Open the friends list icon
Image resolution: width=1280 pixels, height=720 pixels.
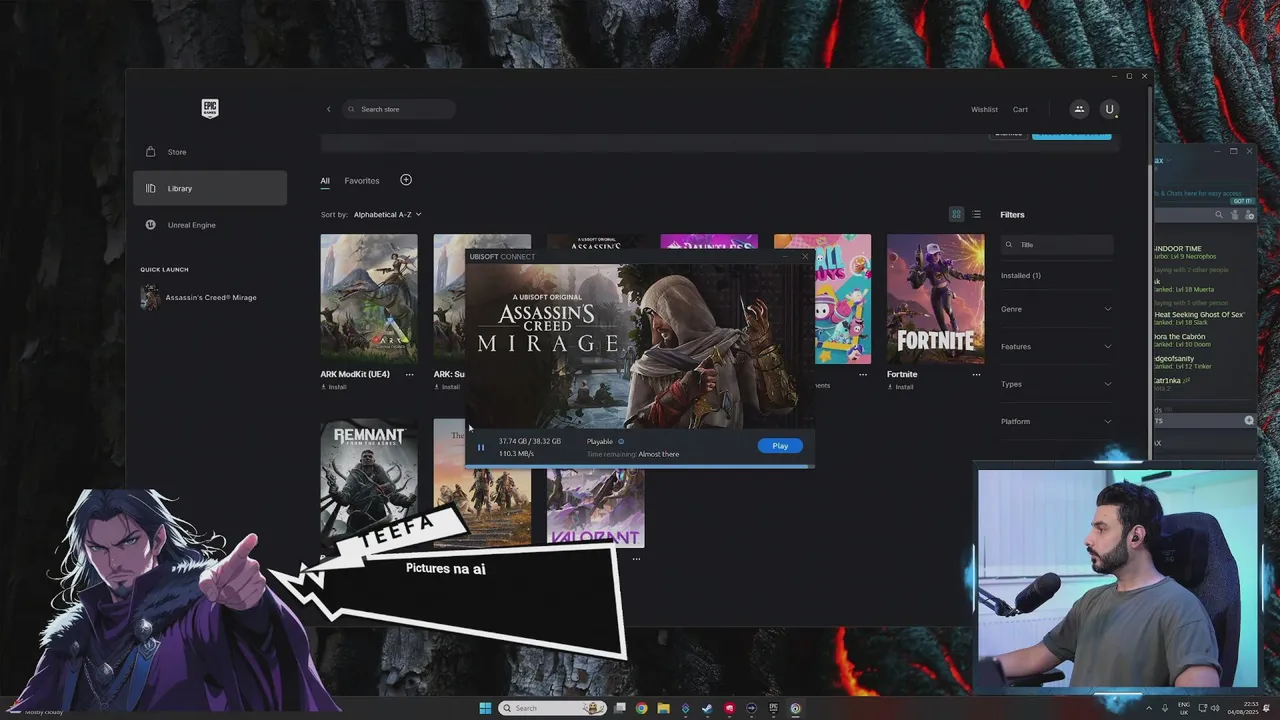(x=1079, y=109)
